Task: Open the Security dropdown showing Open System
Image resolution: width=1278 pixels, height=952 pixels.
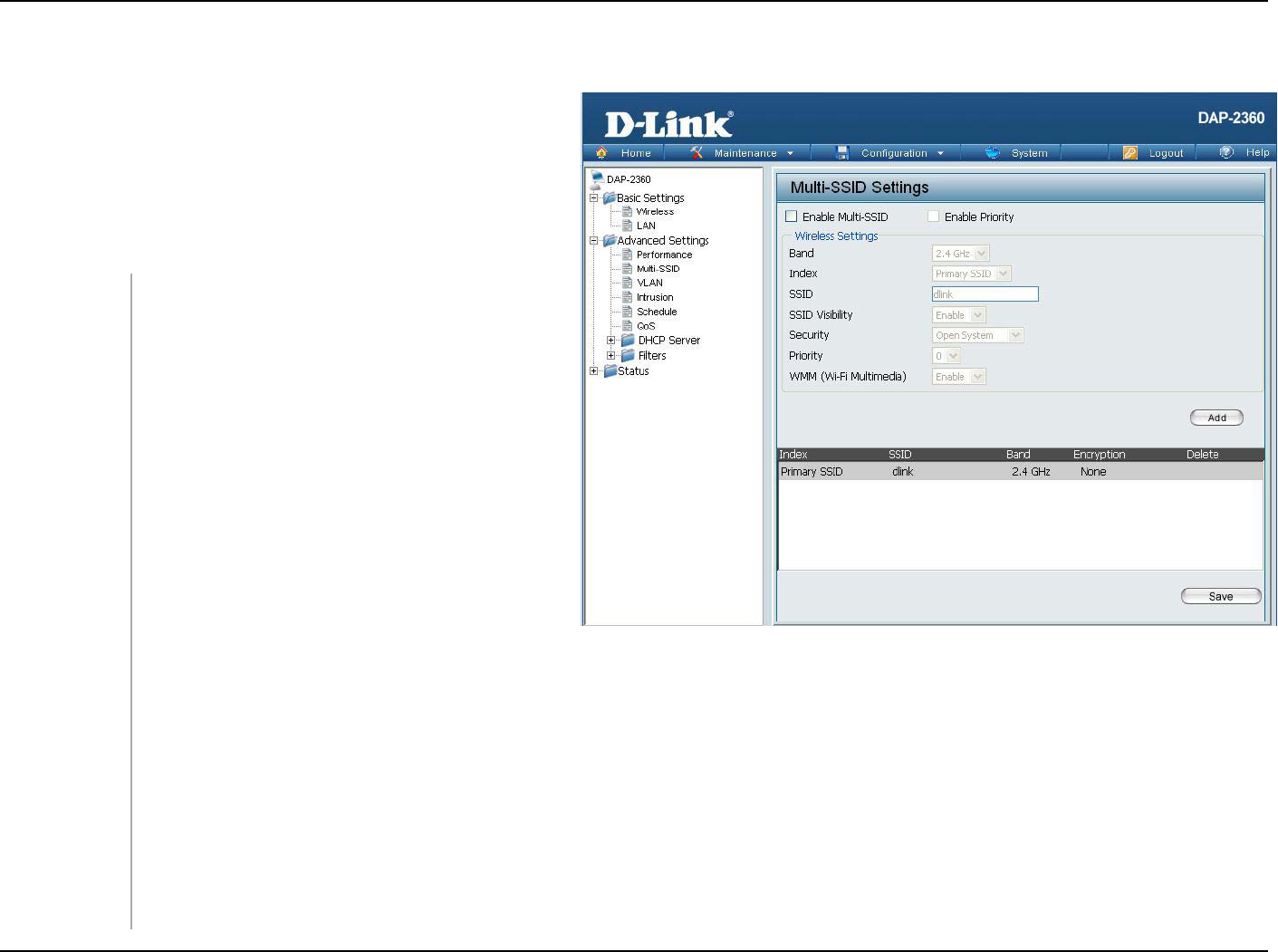Action: tap(978, 335)
